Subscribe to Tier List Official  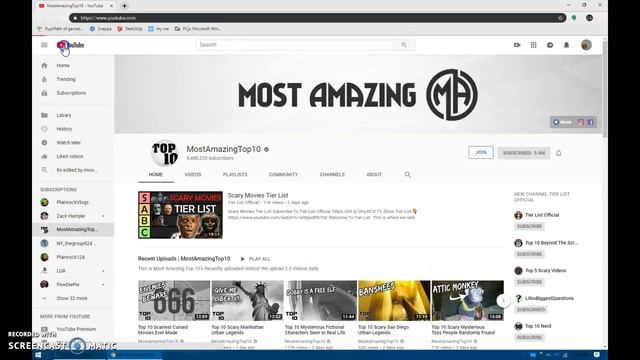[529, 226]
